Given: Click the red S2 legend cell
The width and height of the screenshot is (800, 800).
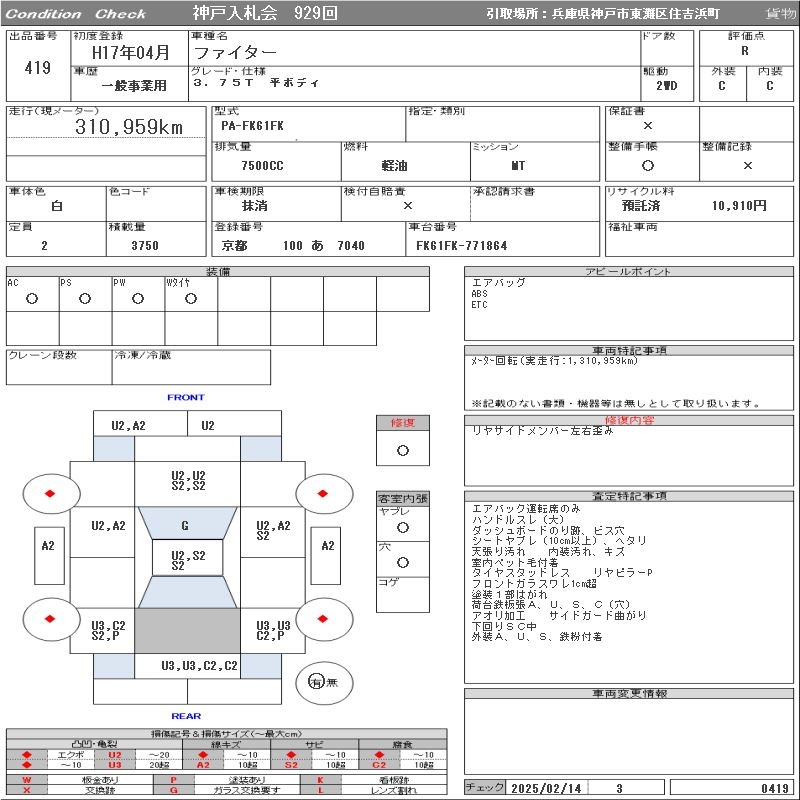Looking at the screenshot, I should coord(291,765).
